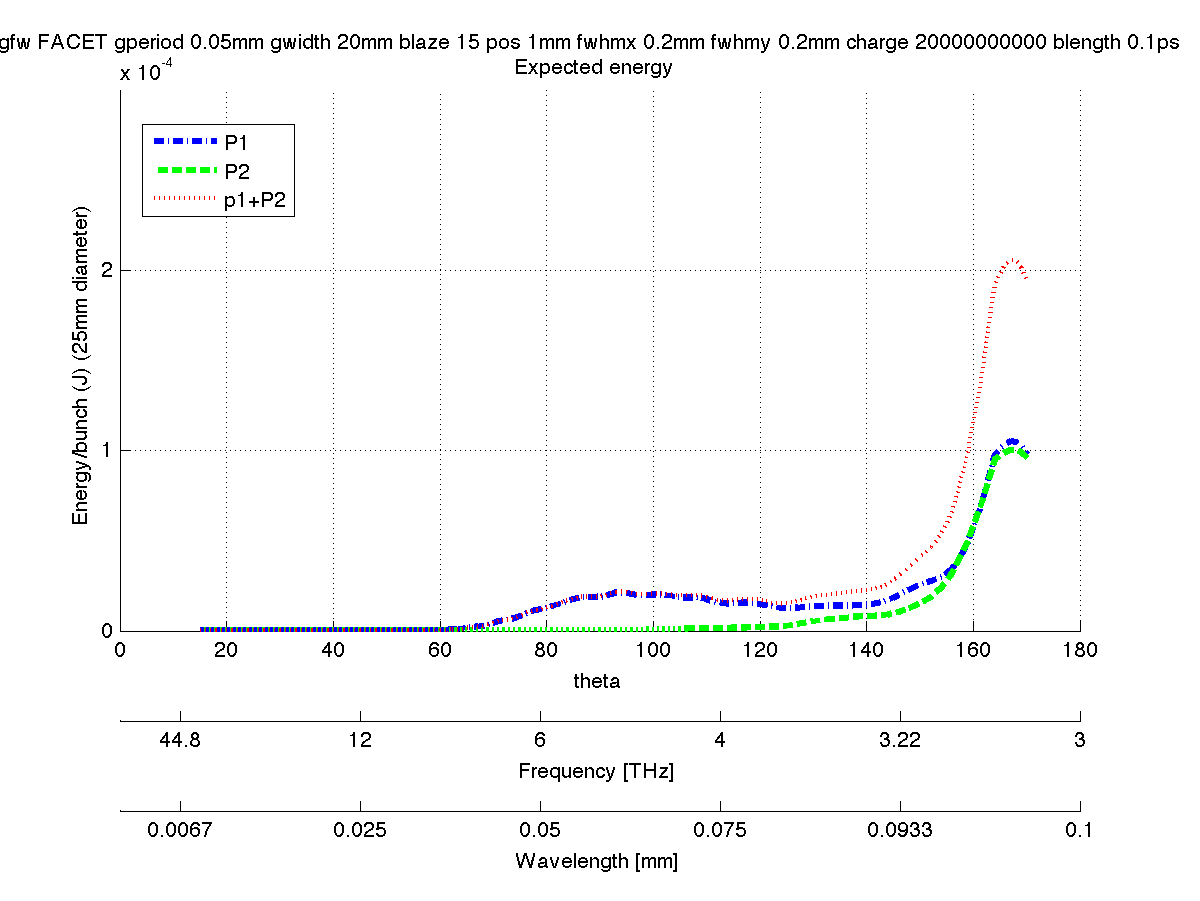This screenshot has height=901, width=1200.
Task: Click the frequency tick 44.8
Action: click(x=180, y=741)
